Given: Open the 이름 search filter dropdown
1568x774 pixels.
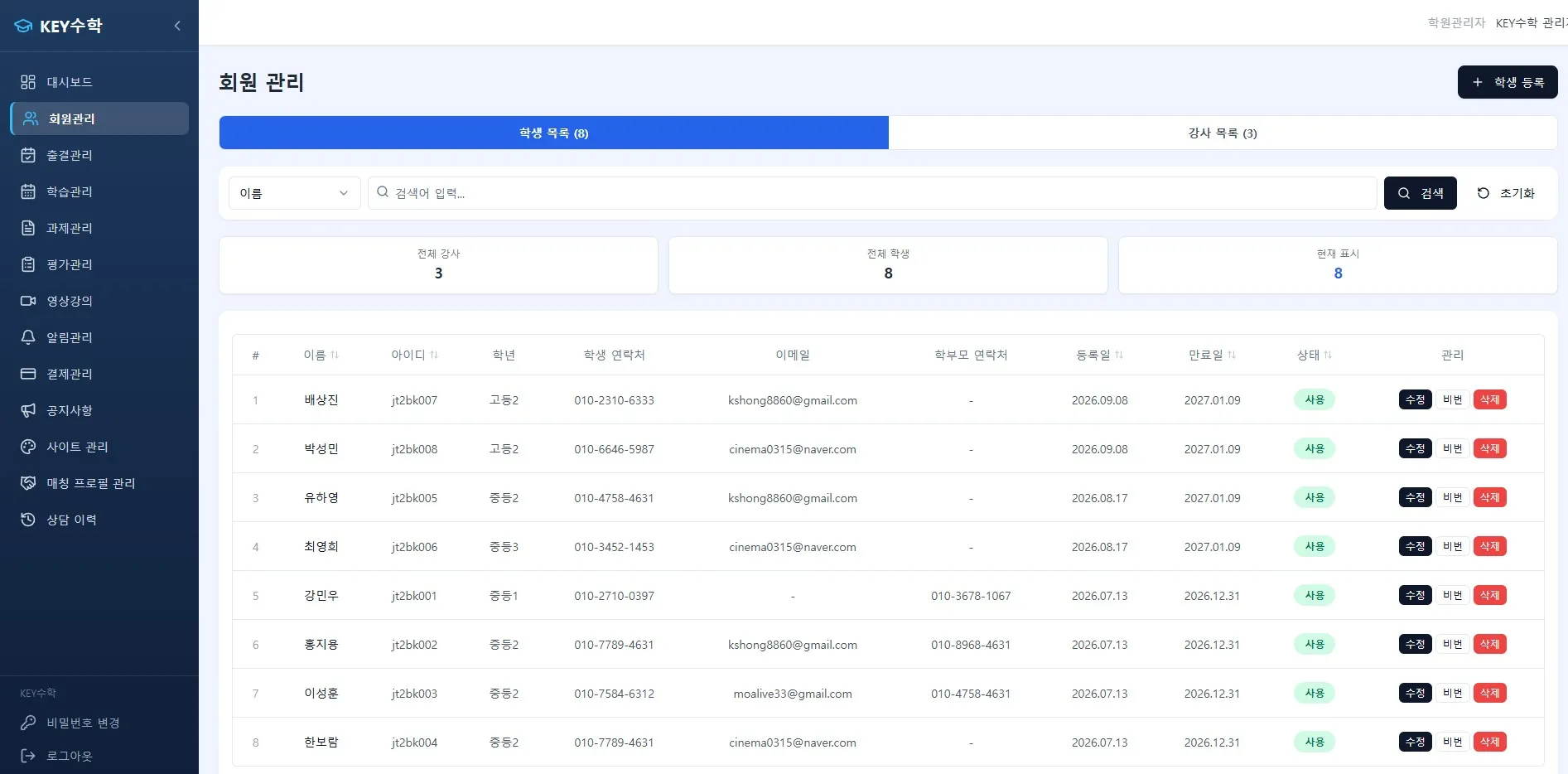Looking at the screenshot, I should coord(294,193).
